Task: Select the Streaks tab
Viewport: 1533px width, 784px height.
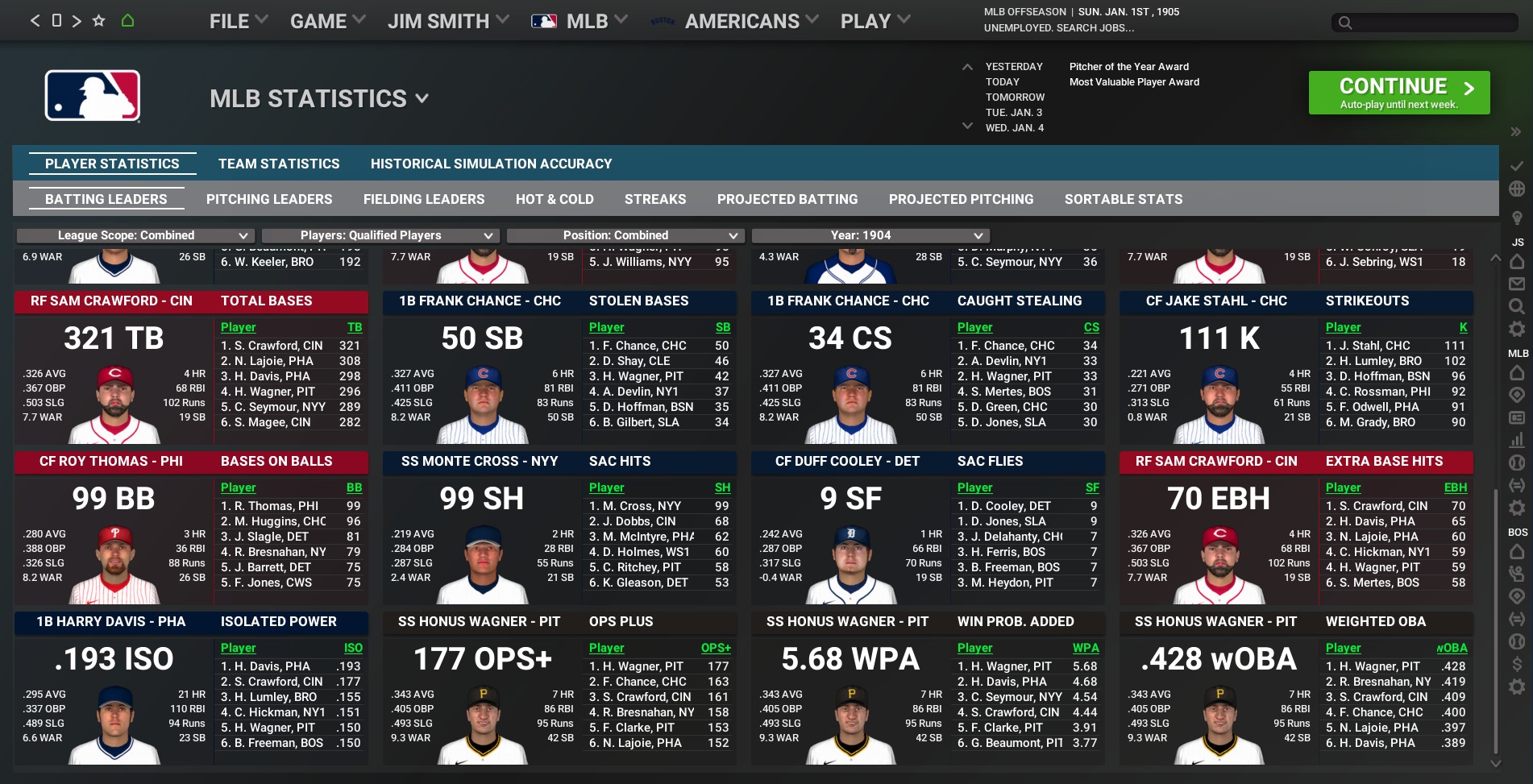Action: 655,199
